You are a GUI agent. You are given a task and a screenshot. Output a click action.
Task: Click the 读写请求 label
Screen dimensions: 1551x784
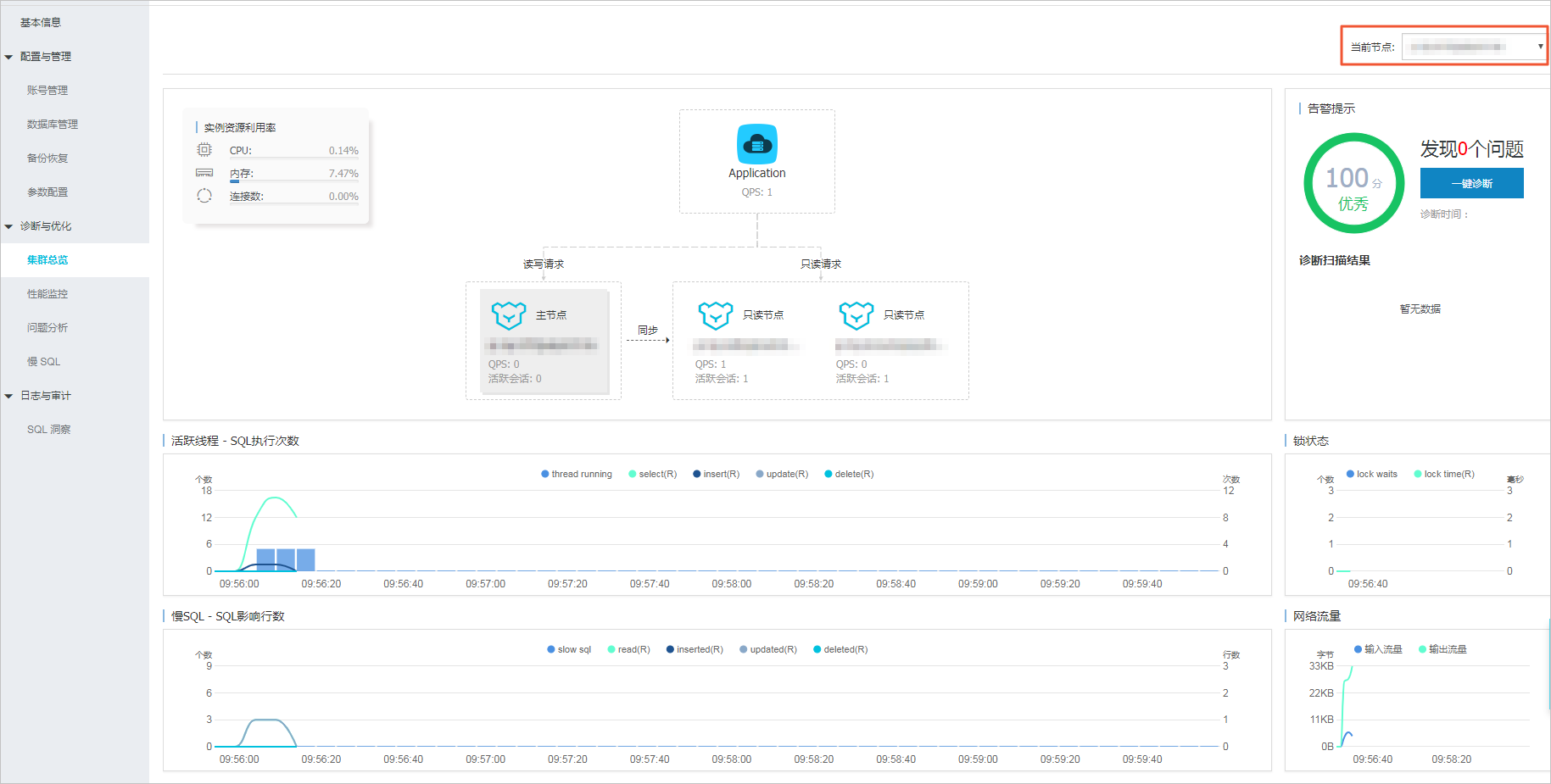(x=544, y=264)
